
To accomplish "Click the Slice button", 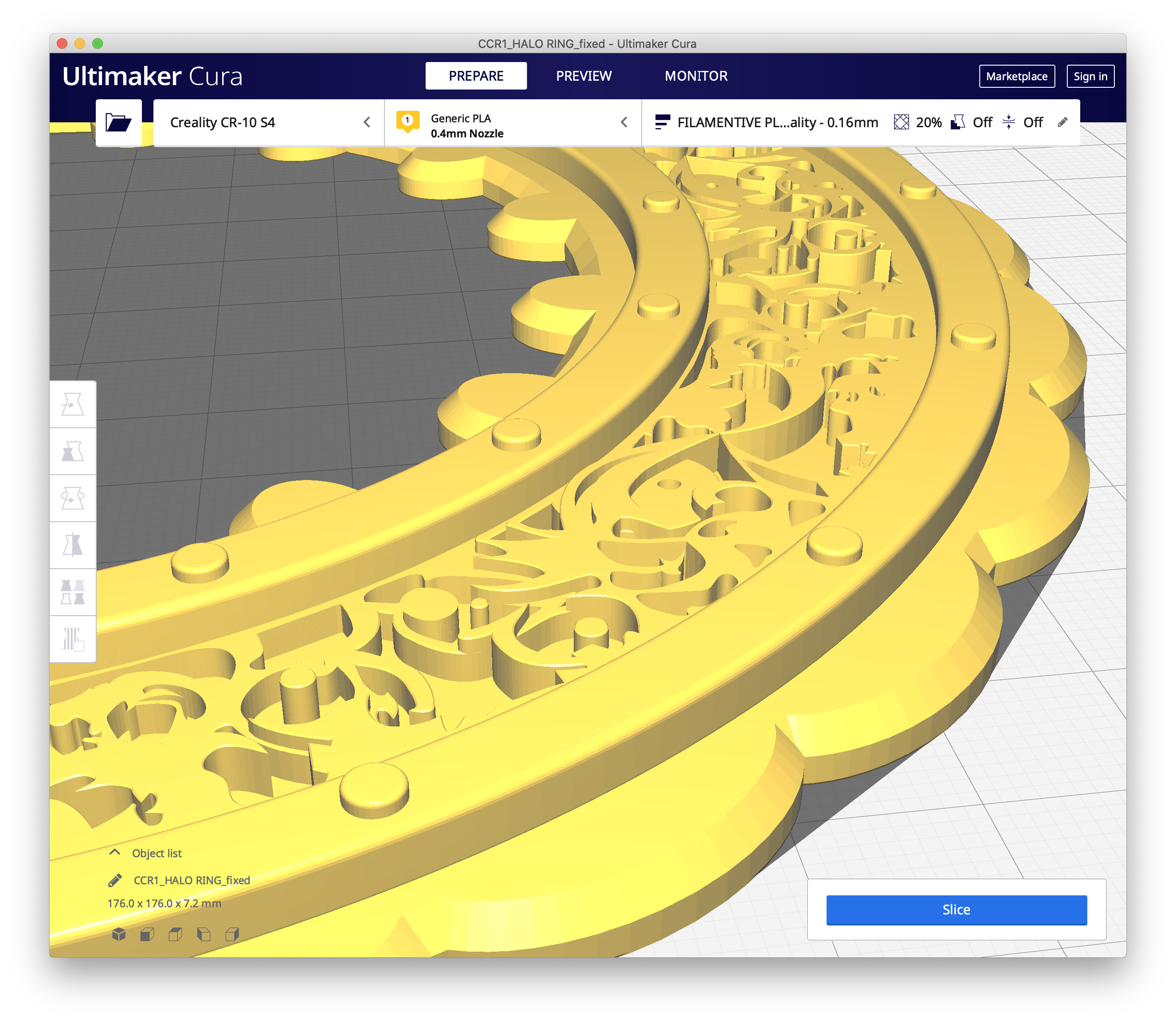I will 956,910.
